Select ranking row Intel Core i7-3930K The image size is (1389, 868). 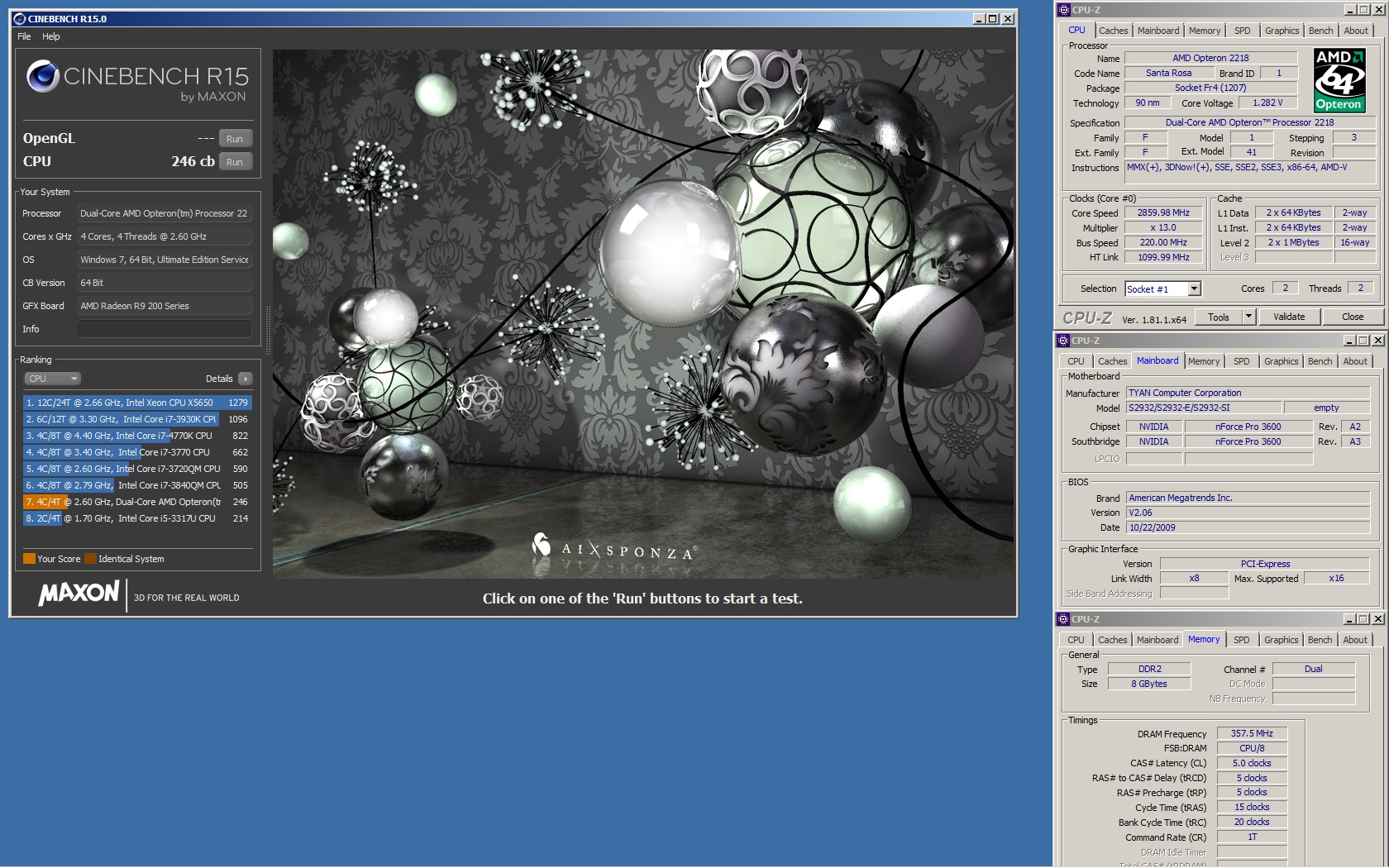[137, 419]
